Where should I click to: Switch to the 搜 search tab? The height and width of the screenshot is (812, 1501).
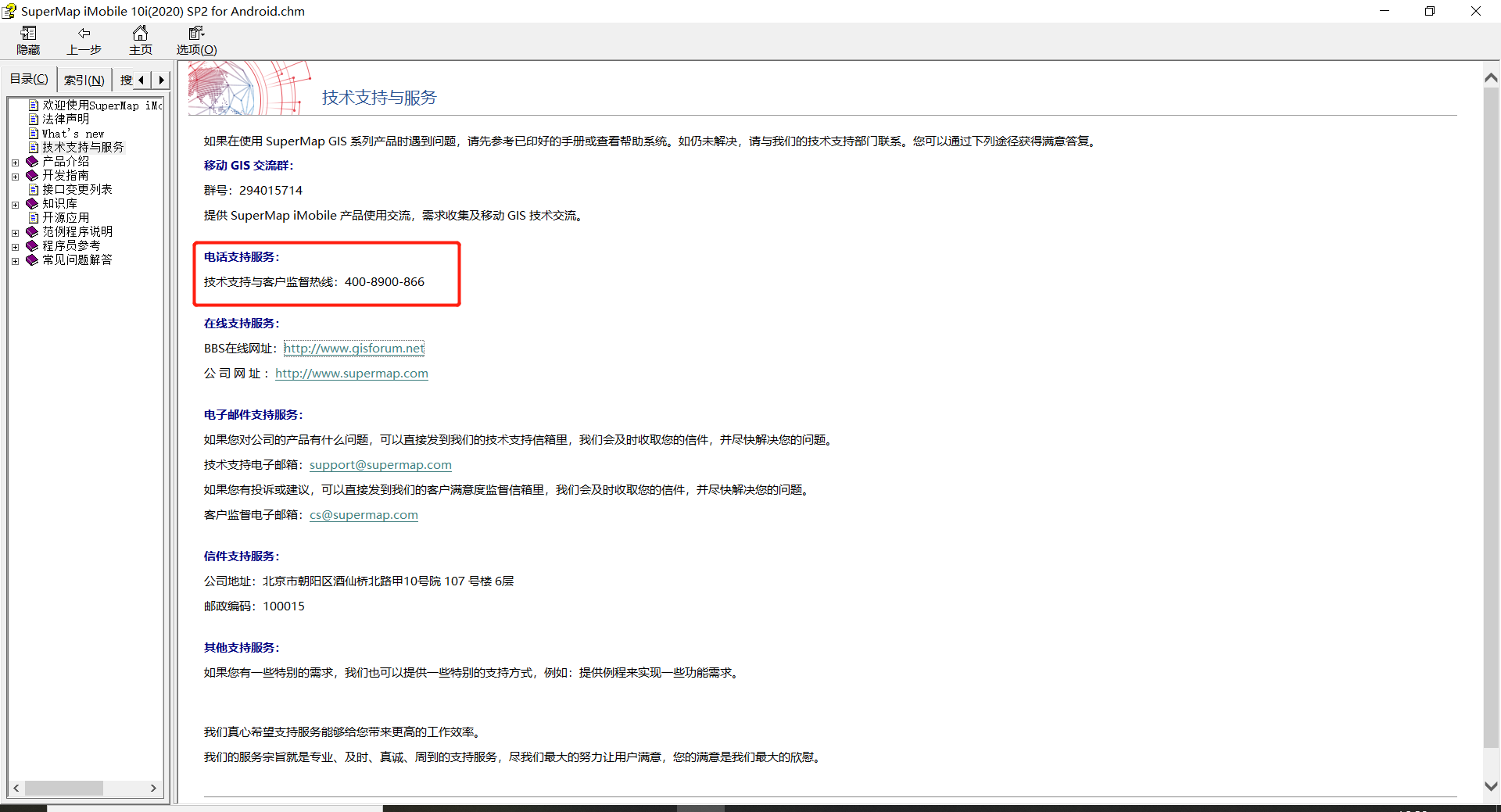pyautogui.click(x=126, y=80)
